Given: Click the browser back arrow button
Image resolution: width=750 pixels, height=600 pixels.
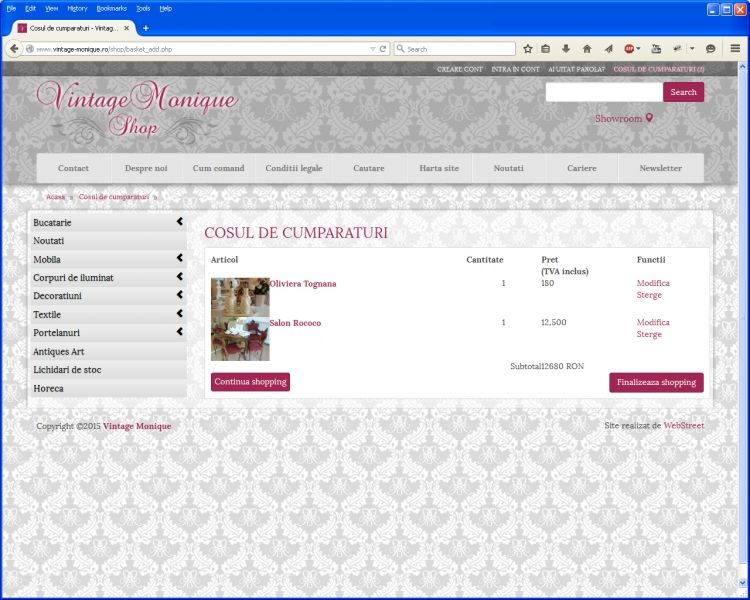Looking at the screenshot, I should coord(14,48).
